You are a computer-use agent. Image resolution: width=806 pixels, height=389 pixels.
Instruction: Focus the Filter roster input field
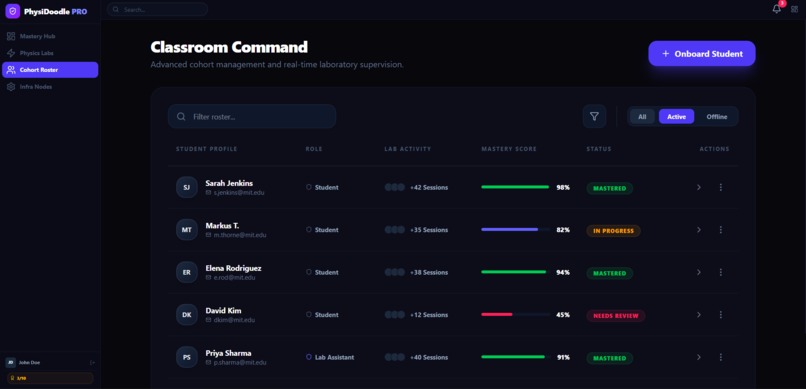(252, 117)
